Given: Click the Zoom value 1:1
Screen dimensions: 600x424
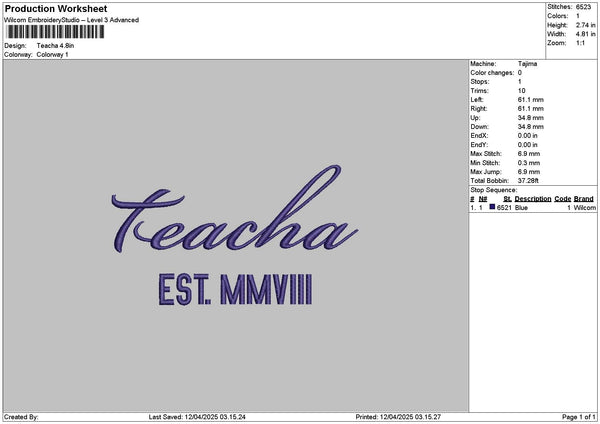Looking at the screenshot, I should click(580, 43).
